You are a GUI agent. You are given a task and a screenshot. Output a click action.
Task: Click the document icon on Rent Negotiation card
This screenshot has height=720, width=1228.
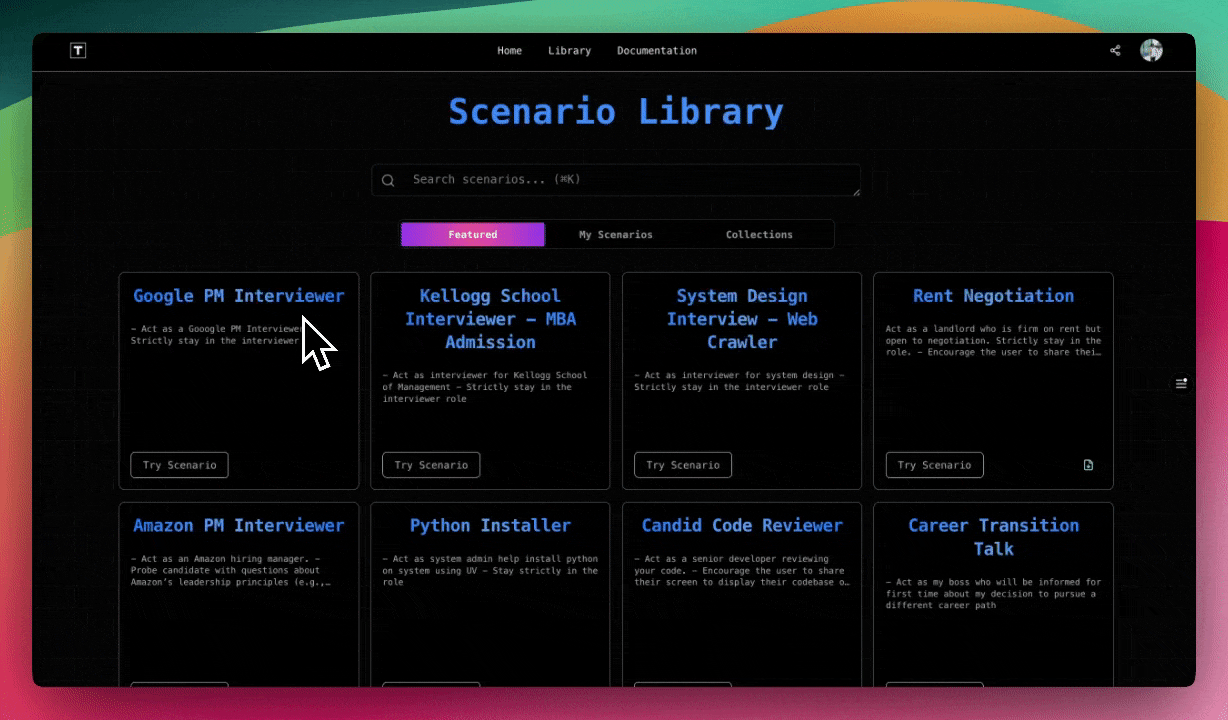point(1089,465)
